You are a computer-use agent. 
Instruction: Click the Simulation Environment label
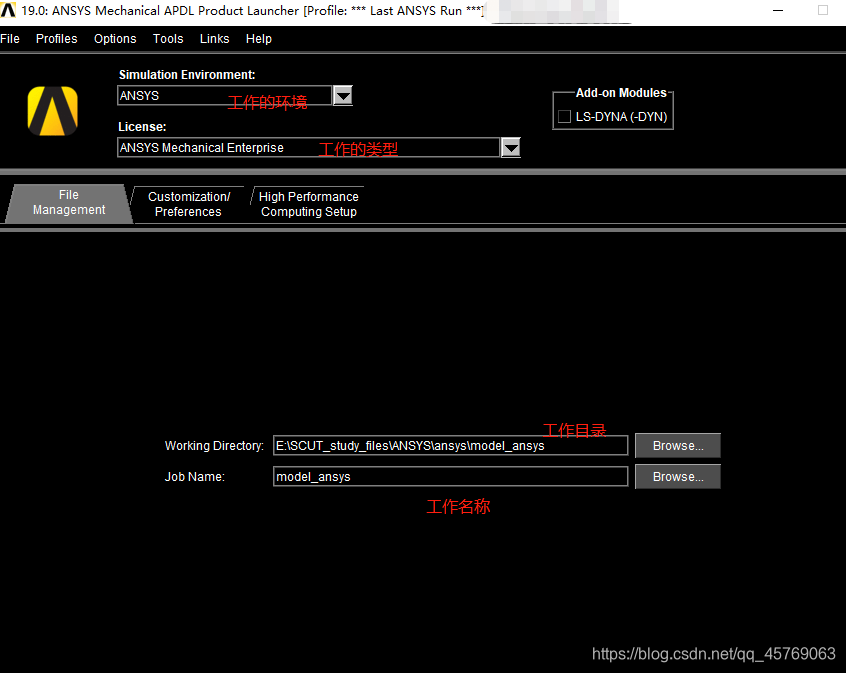click(x=187, y=75)
